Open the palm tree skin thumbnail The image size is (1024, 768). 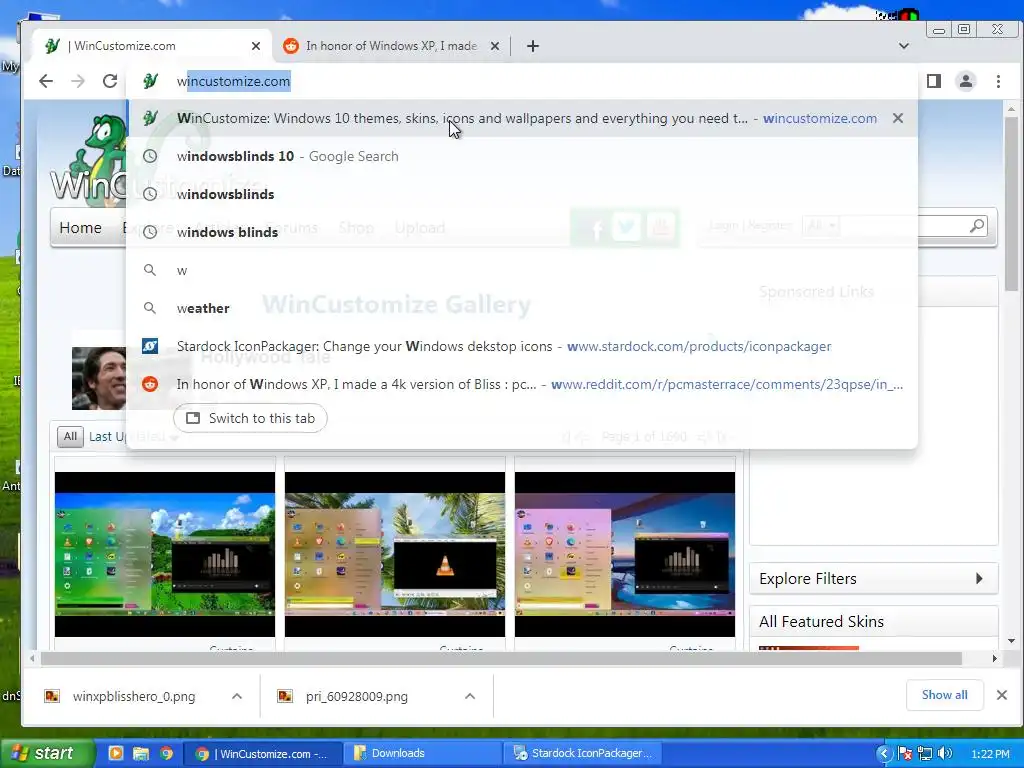394,554
